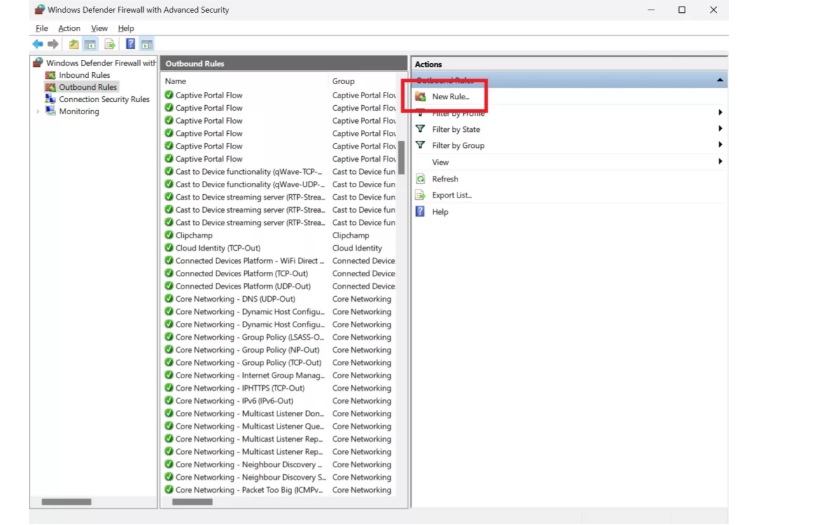Screen dimensions: 818x525
Task: Open the Filter by Profile submenu arrow
Action: point(720,112)
